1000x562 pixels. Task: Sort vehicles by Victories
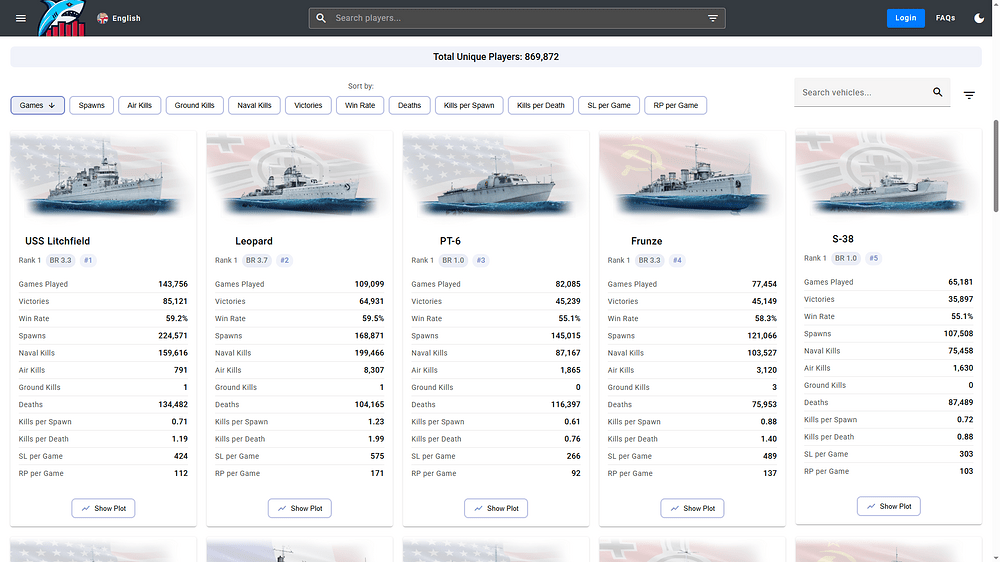[308, 105]
